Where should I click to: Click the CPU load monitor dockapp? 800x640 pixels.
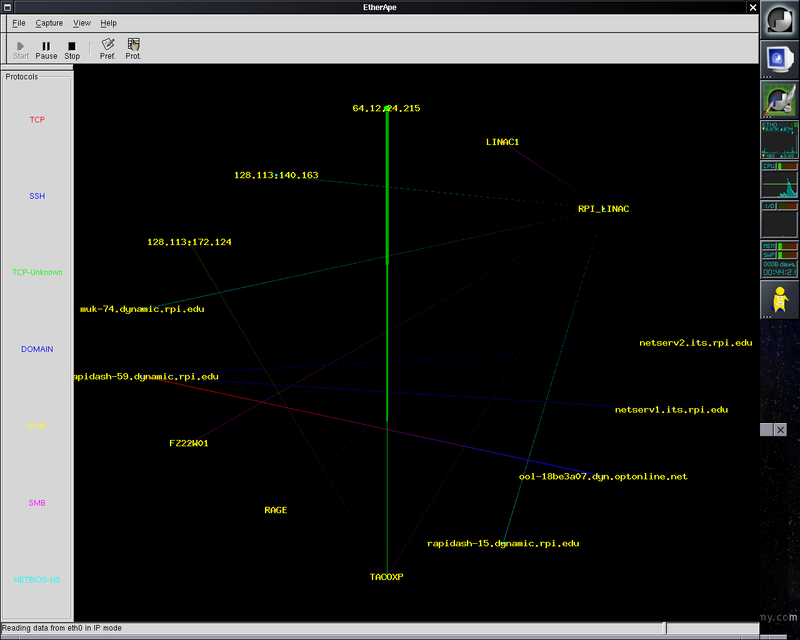(x=780, y=180)
